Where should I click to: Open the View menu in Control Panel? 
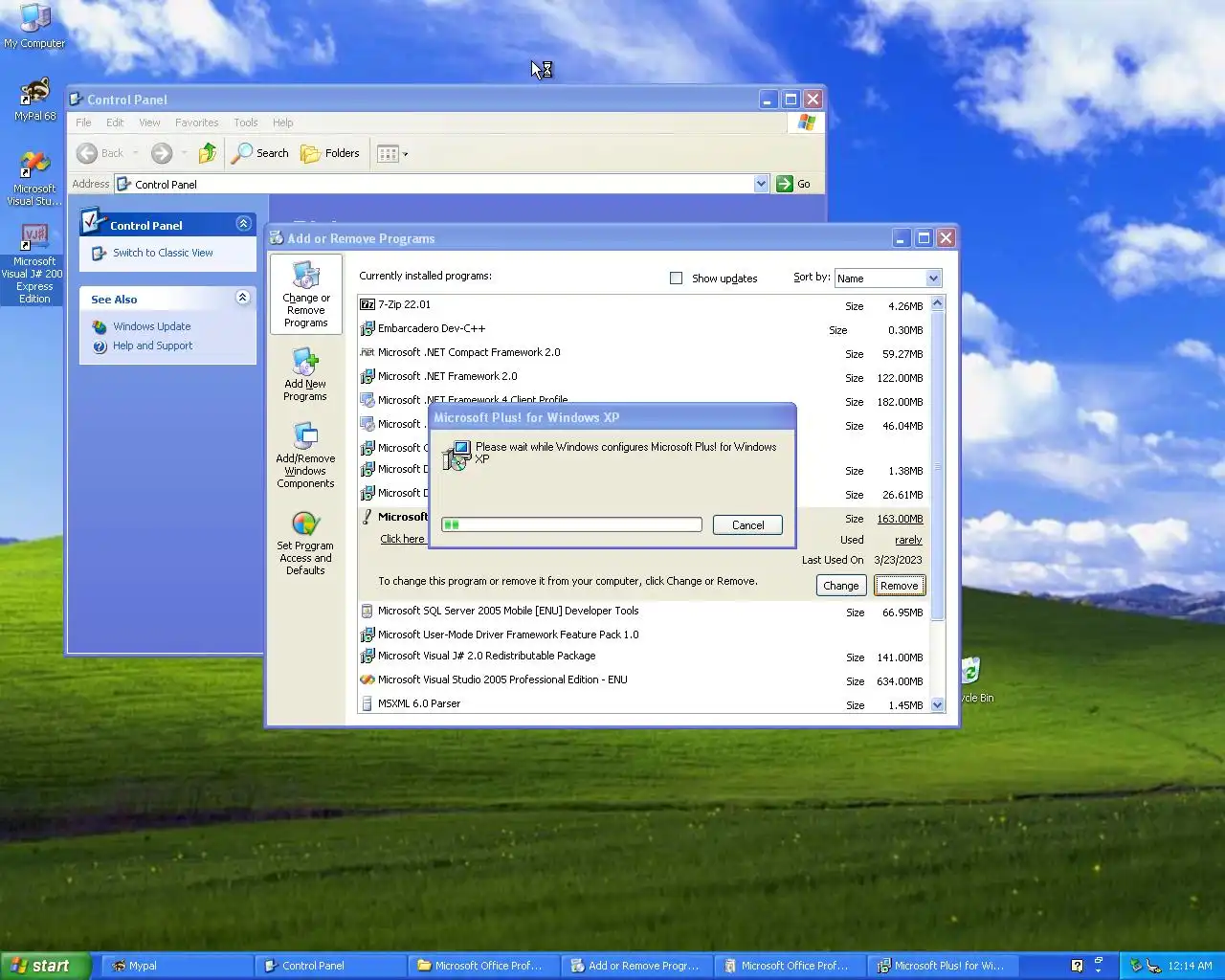point(149,122)
